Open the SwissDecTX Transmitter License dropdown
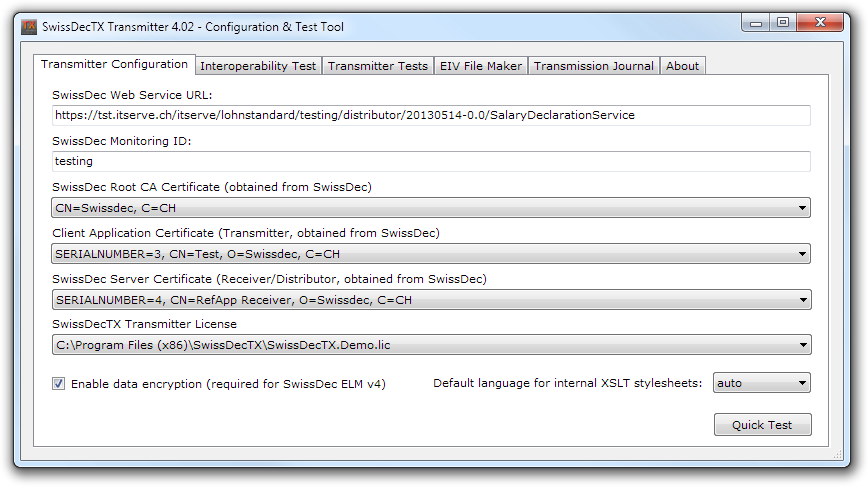This screenshot has height=487, width=868. [431, 346]
